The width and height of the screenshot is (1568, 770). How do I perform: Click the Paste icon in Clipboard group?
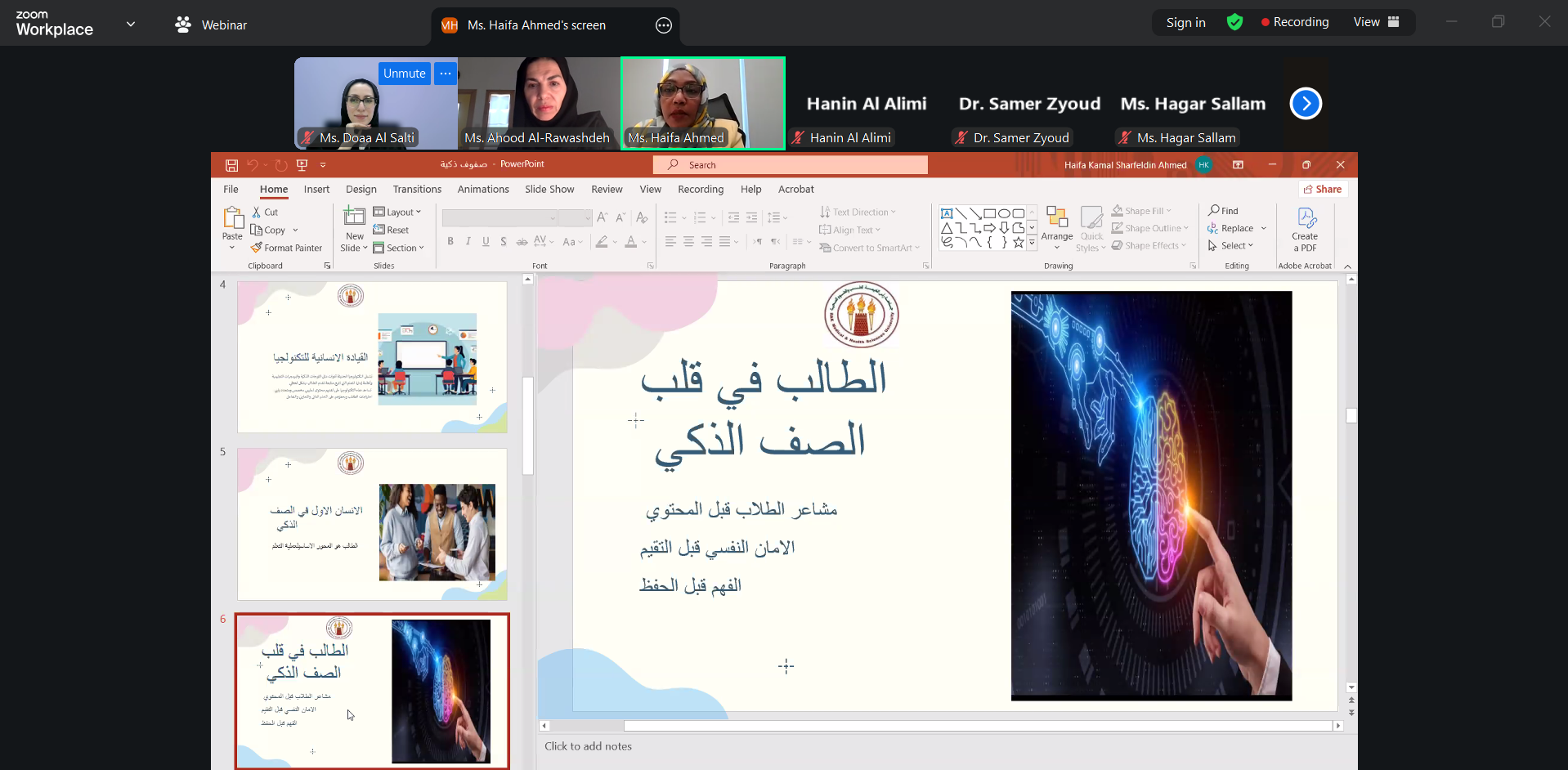tap(232, 219)
